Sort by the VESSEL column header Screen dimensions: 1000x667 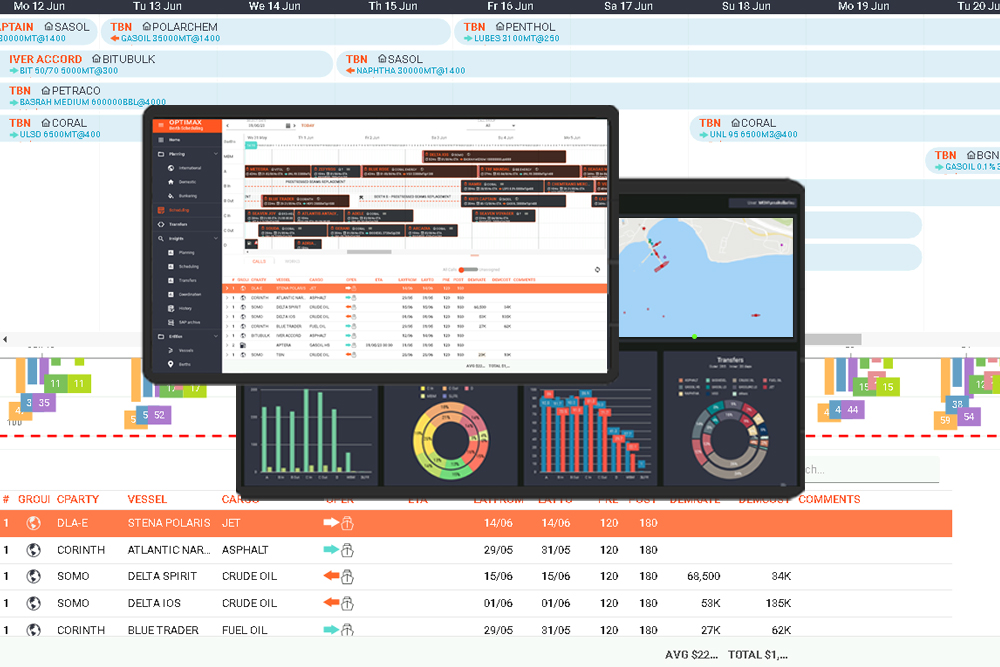coord(147,499)
